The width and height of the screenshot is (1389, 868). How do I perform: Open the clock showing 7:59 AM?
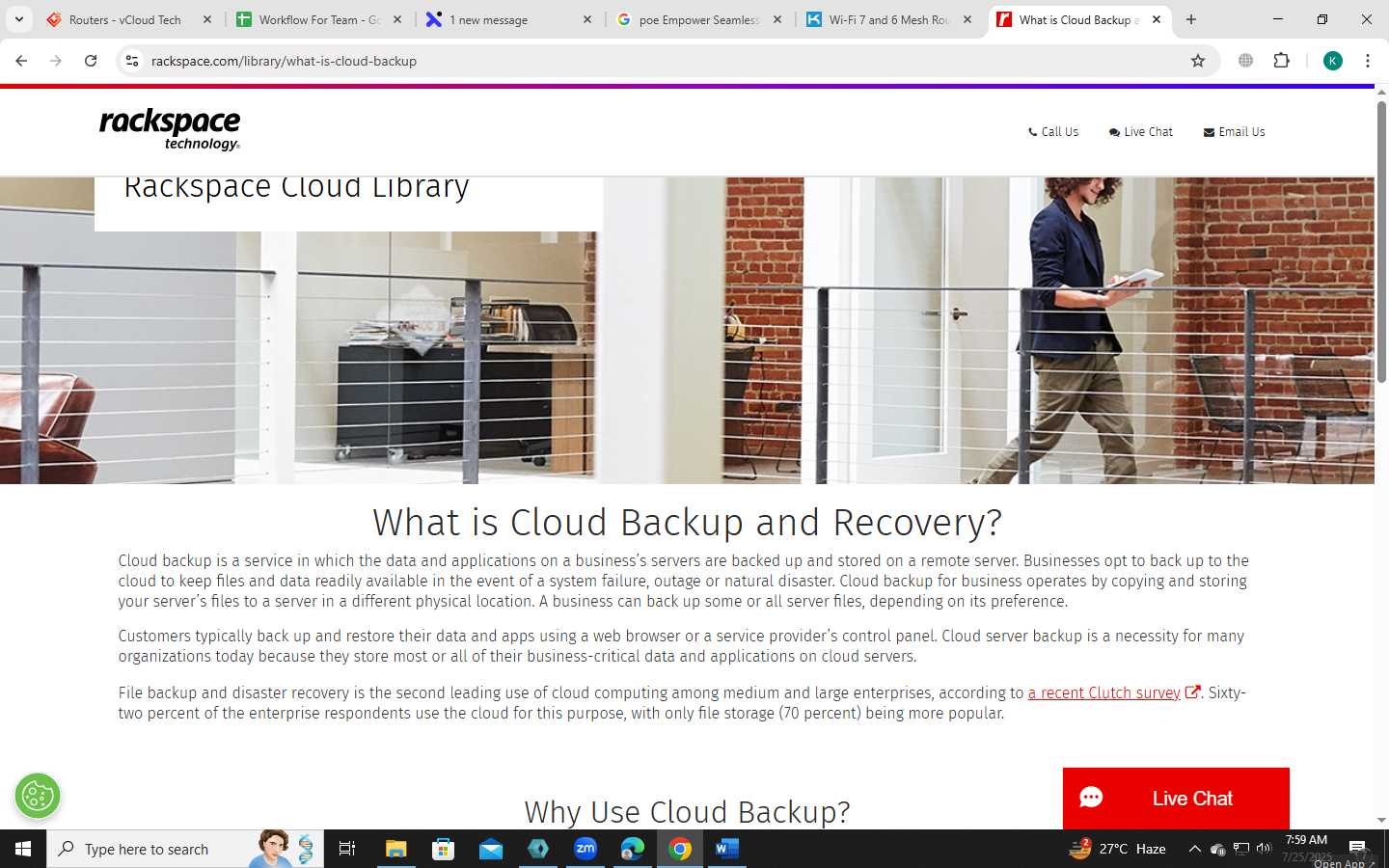tap(1306, 849)
